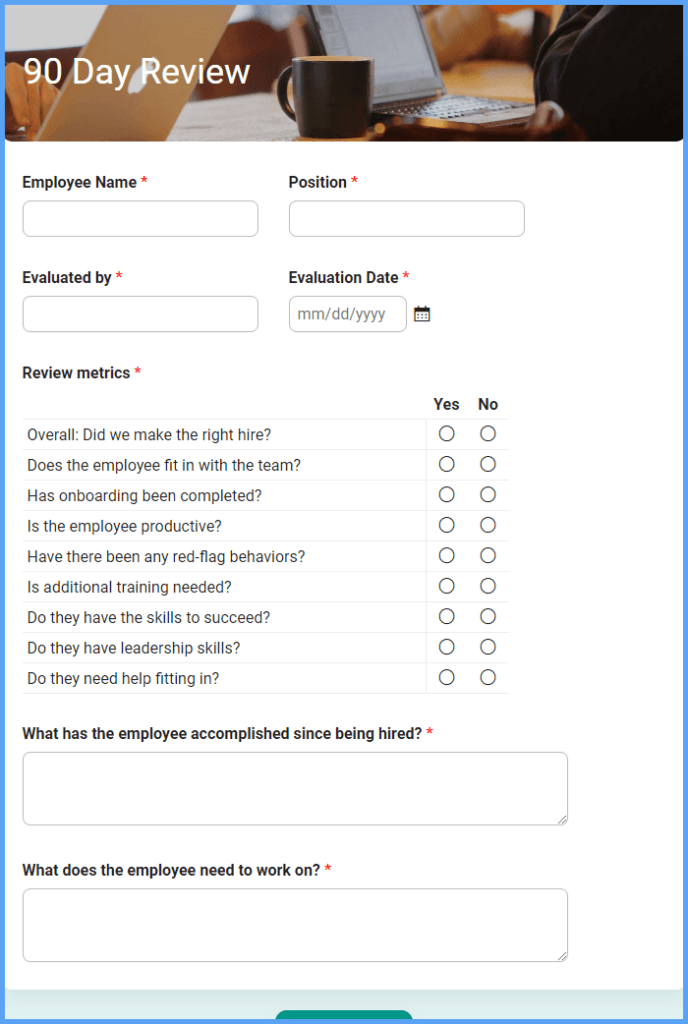Click the 'Yes' column header in Review metrics
The height and width of the screenshot is (1024, 688).
click(x=446, y=404)
